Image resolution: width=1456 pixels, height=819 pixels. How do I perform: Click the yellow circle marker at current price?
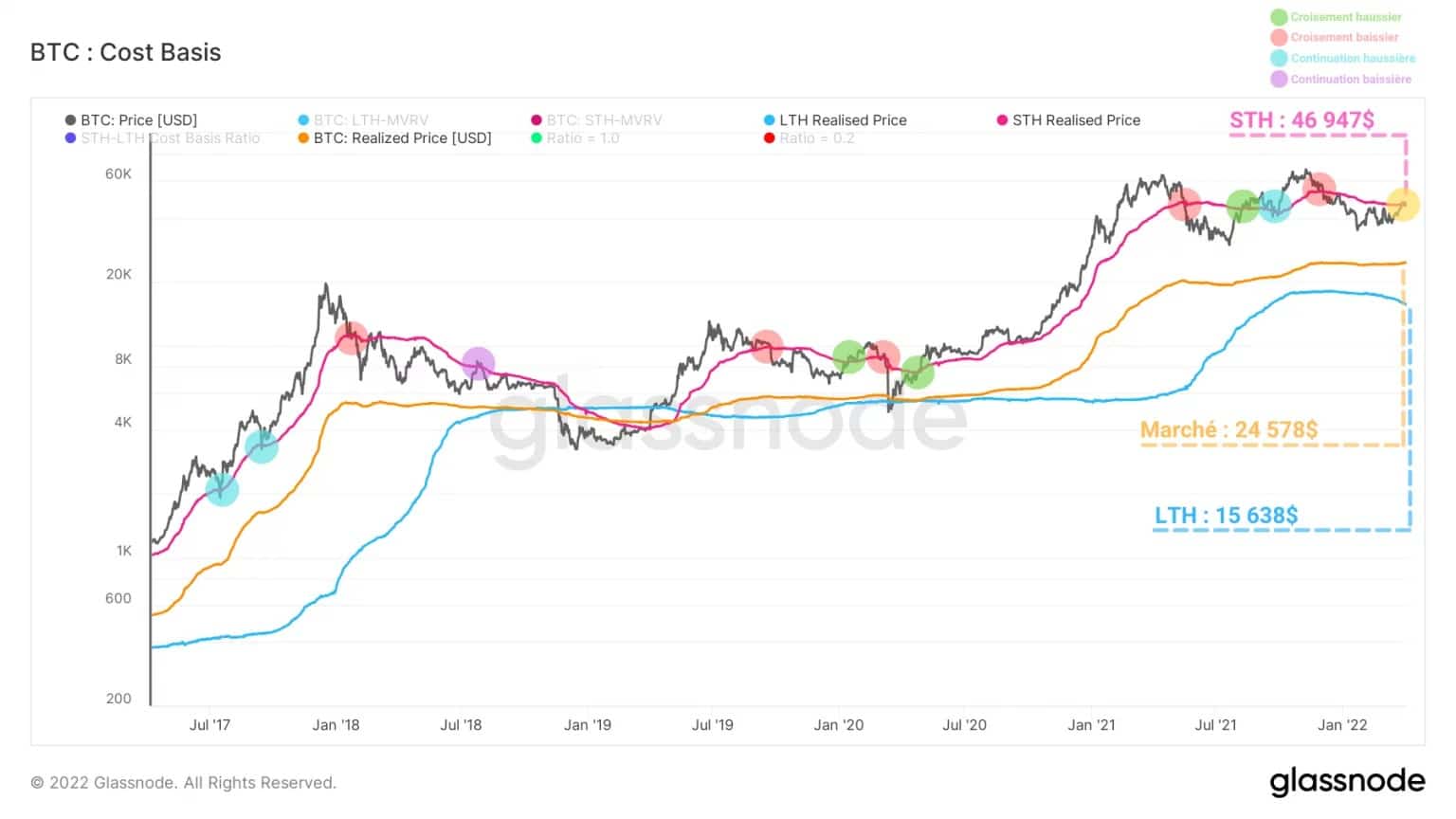(x=1403, y=205)
